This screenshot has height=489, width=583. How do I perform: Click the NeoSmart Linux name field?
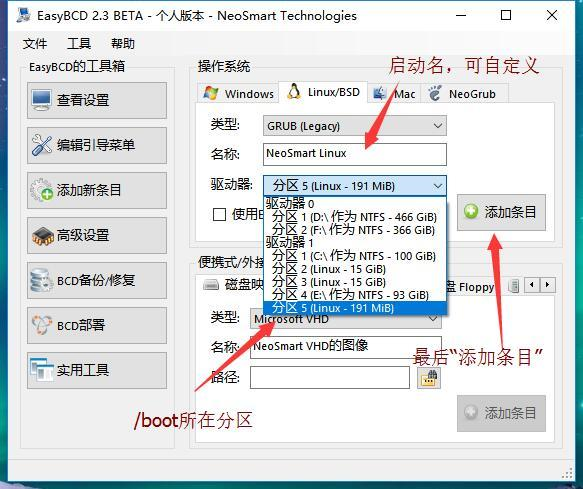[355, 154]
